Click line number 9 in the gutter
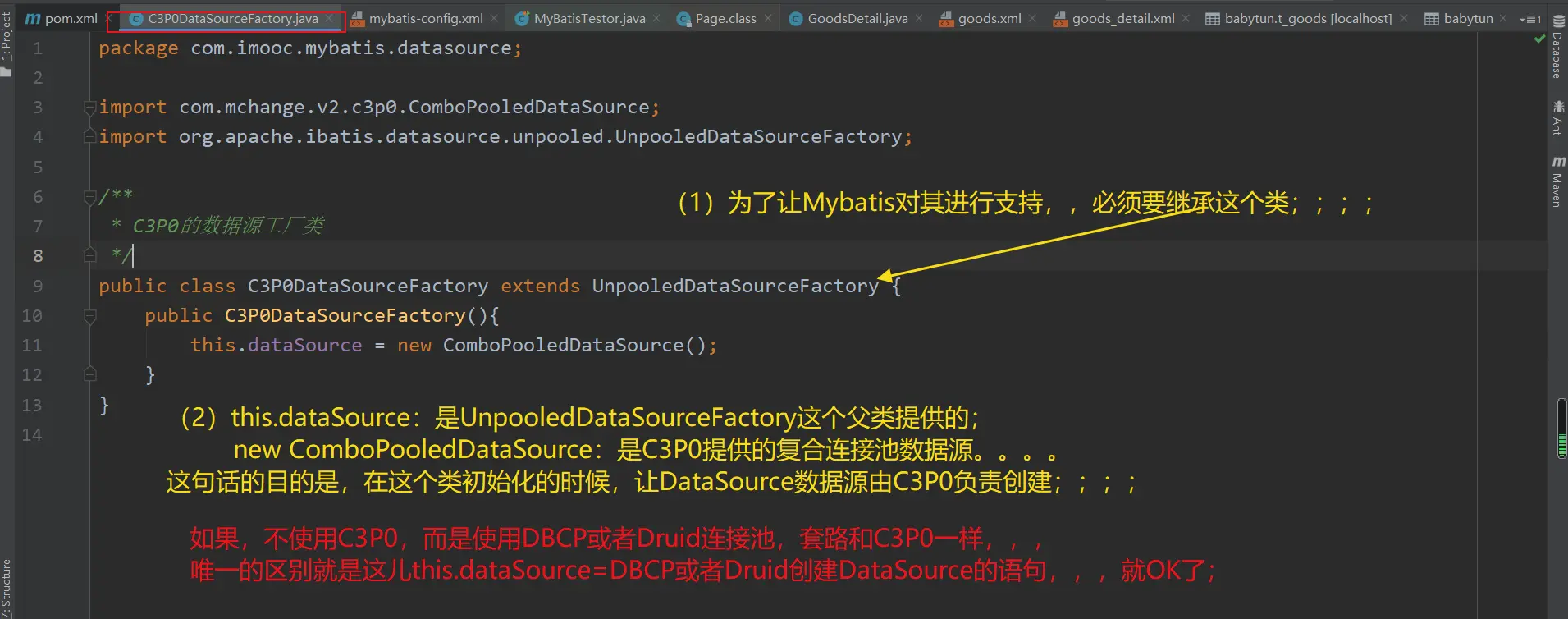Screen dimensions: 1568x619 click(x=38, y=287)
